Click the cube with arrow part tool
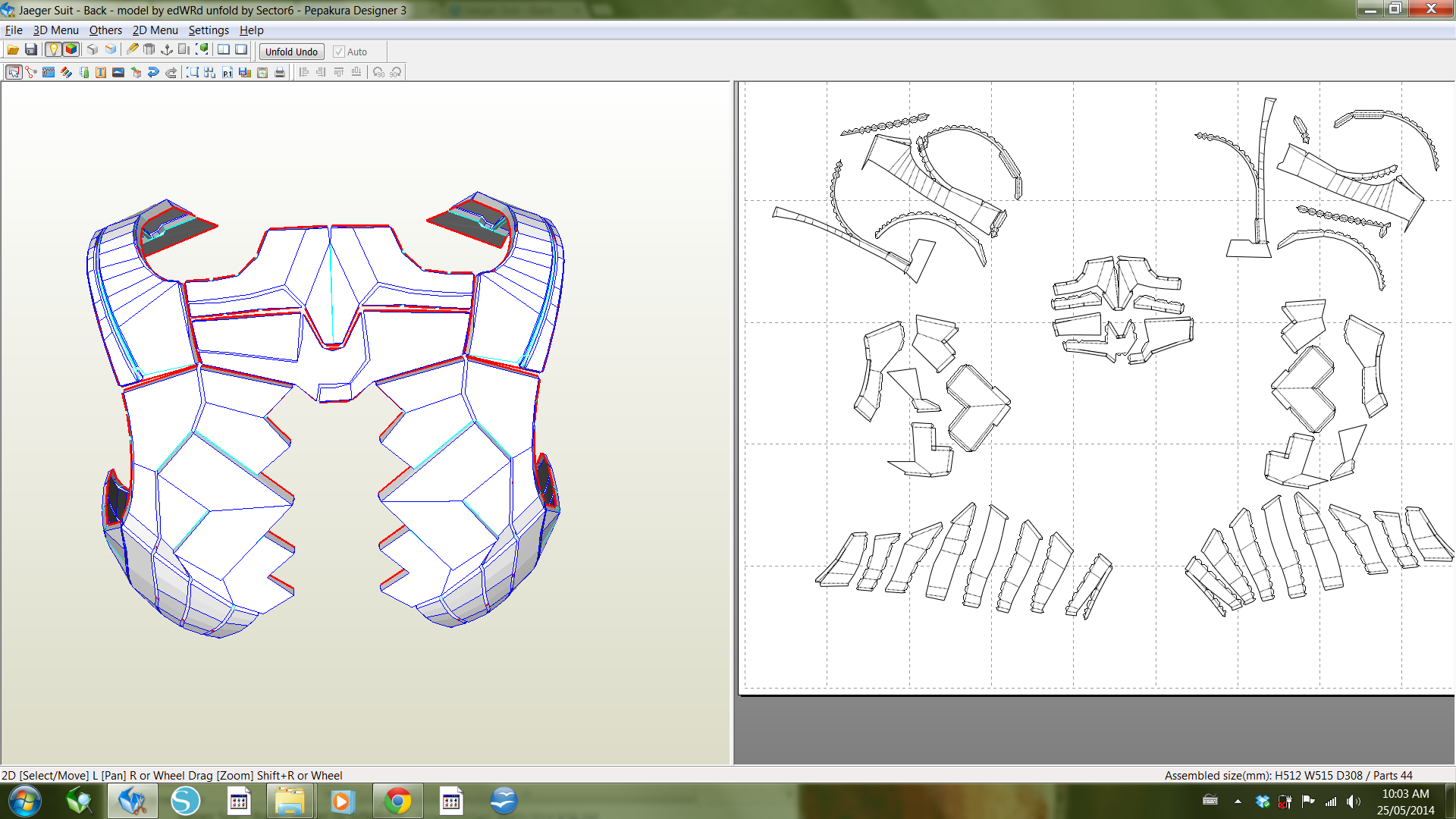1456x819 pixels. (136, 73)
